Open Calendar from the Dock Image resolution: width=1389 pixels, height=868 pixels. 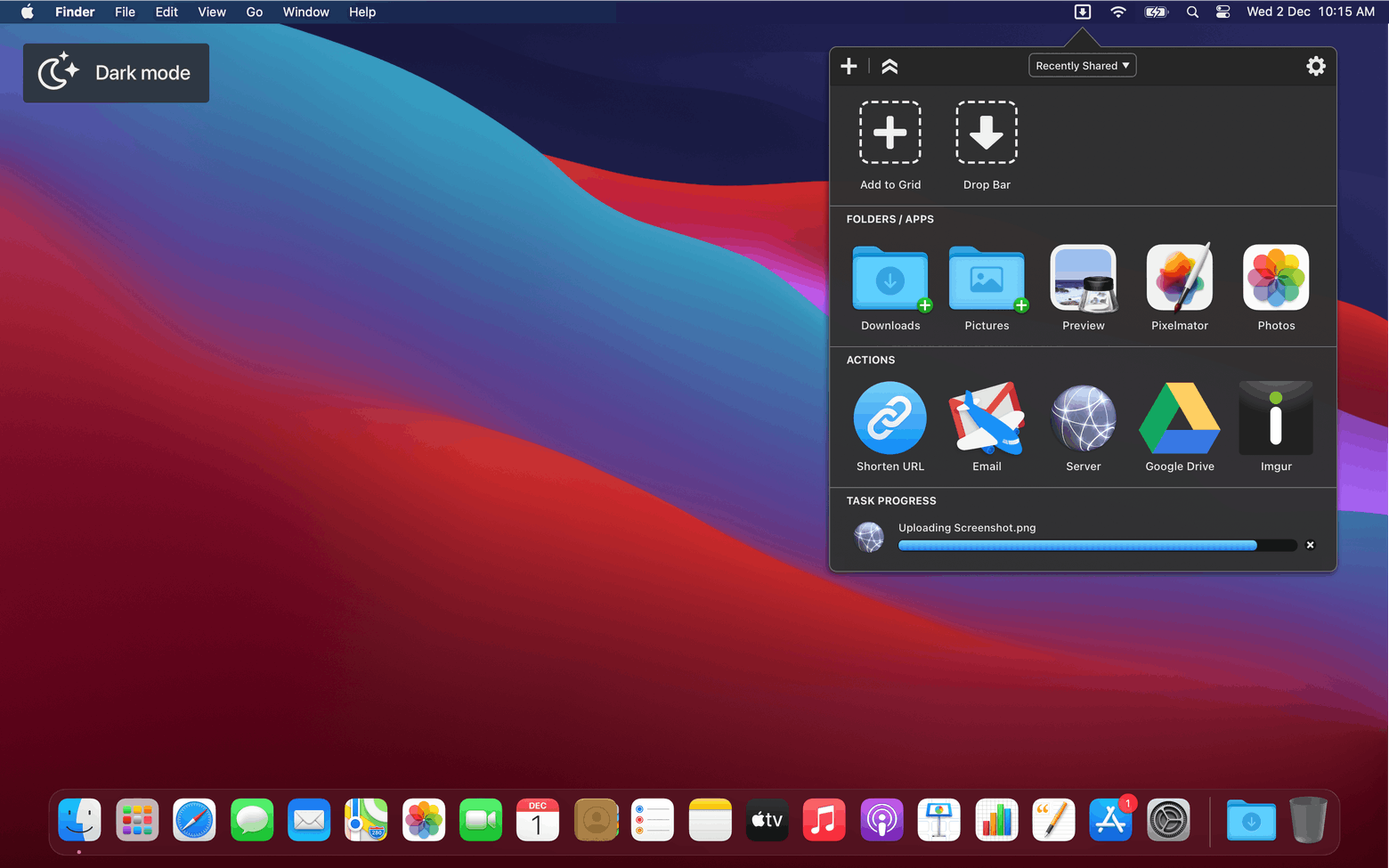point(538,820)
